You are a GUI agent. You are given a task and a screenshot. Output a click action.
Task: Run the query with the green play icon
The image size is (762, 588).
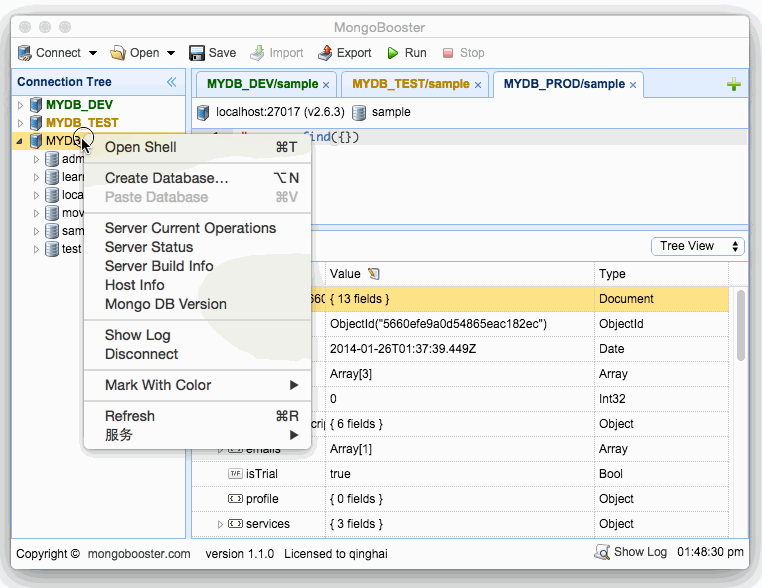pos(392,52)
